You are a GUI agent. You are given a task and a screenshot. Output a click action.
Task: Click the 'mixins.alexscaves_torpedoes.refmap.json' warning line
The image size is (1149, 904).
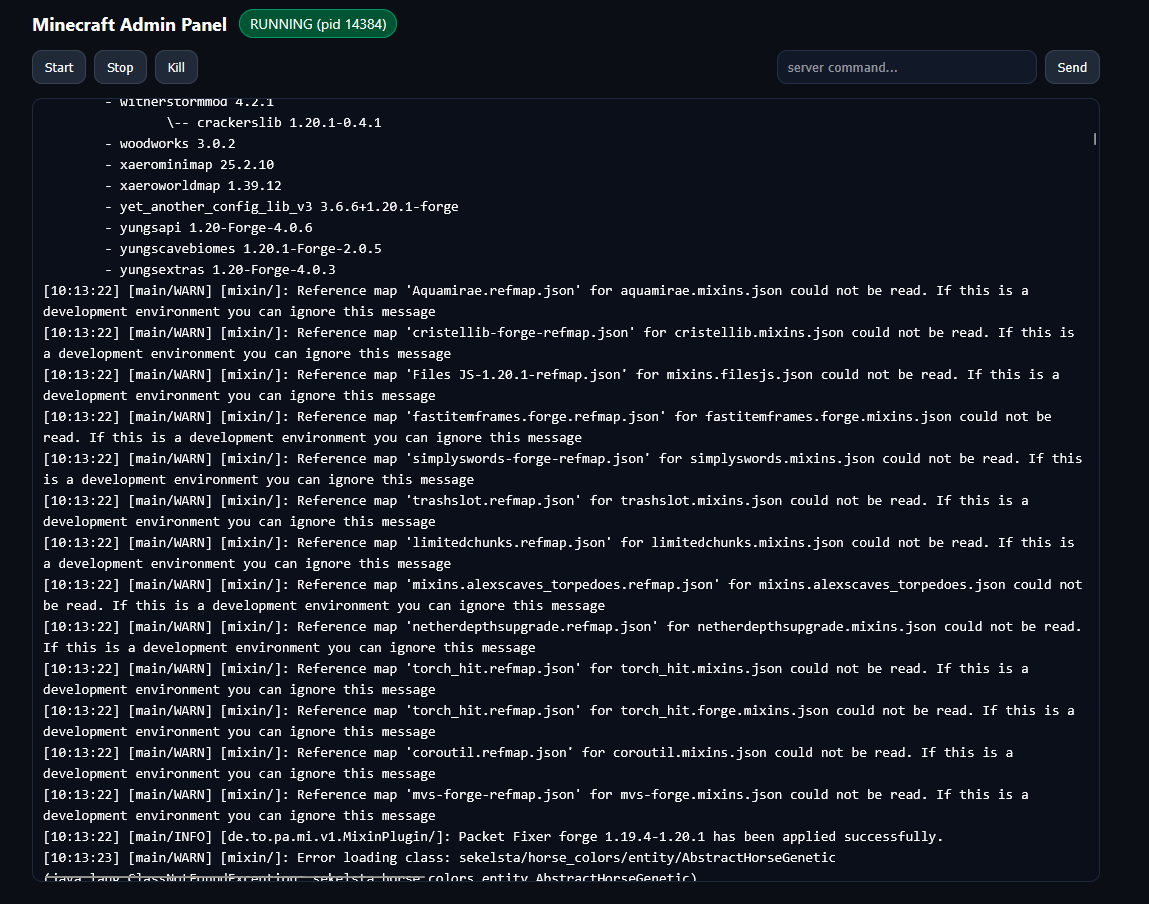[x=562, y=595]
